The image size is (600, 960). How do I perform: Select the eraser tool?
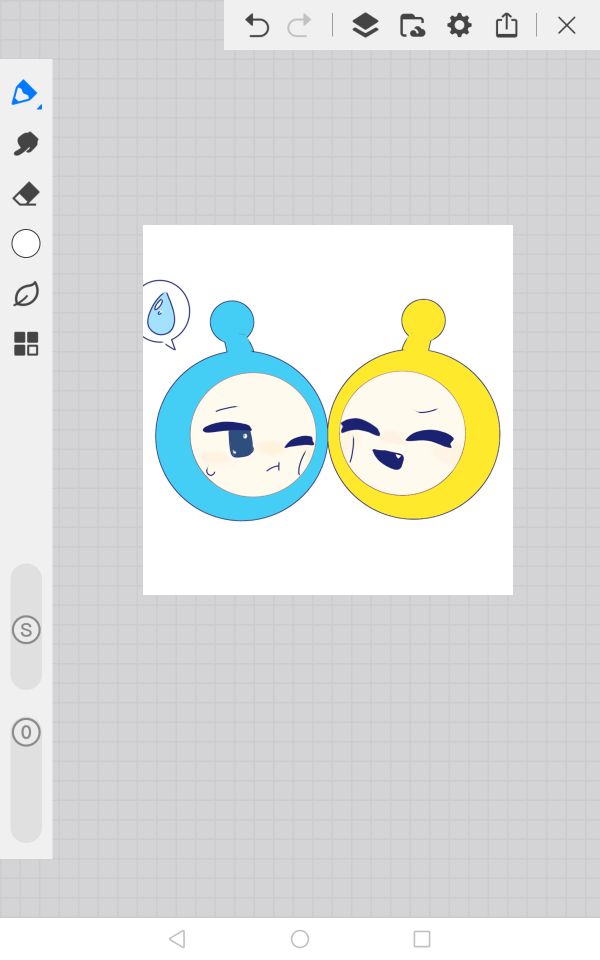click(x=26, y=194)
